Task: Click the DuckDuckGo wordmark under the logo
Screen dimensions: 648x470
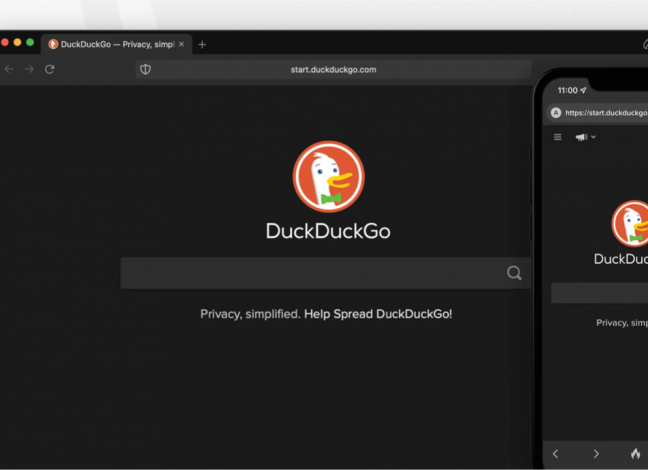Action: pyautogui.click(x=328, y=231)
